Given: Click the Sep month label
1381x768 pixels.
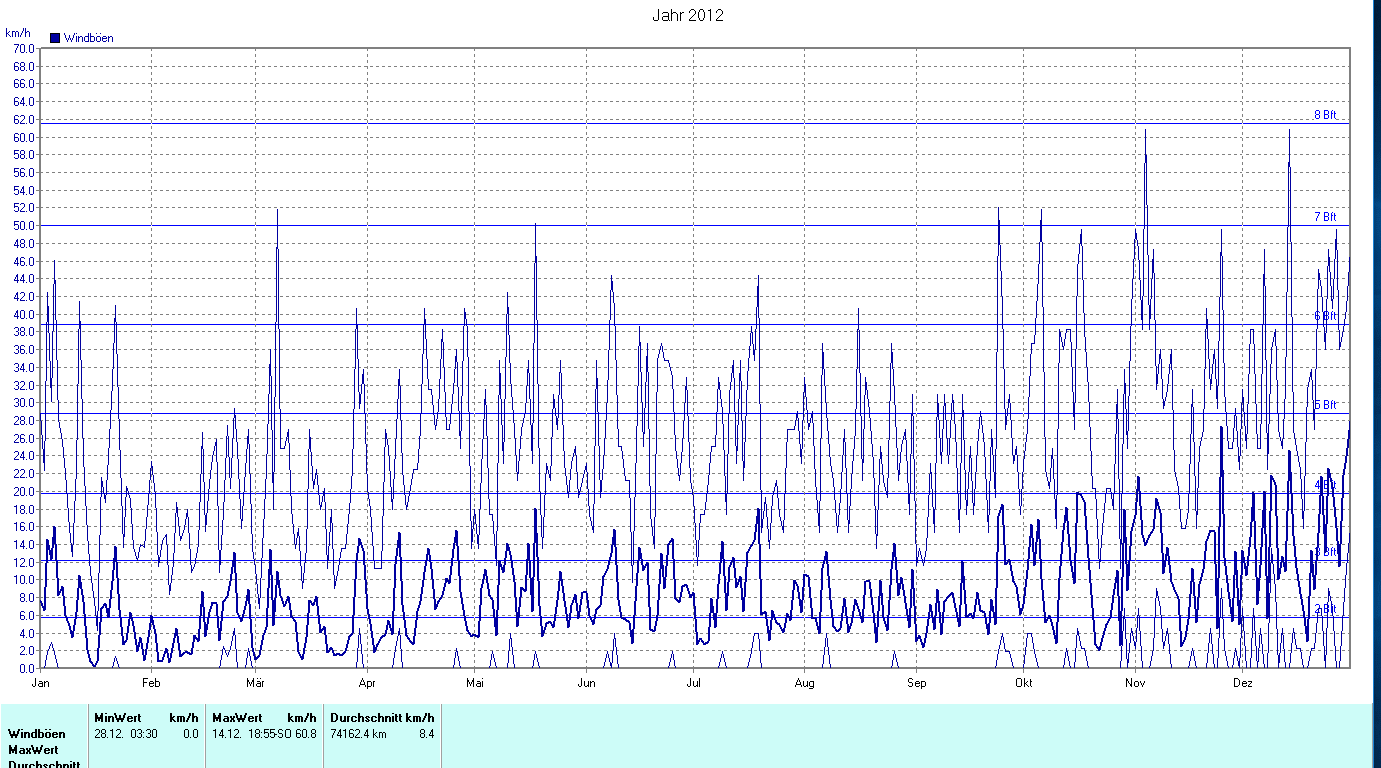Looking at the screenshot, I should pyautogui.click(x=917, y=684).
